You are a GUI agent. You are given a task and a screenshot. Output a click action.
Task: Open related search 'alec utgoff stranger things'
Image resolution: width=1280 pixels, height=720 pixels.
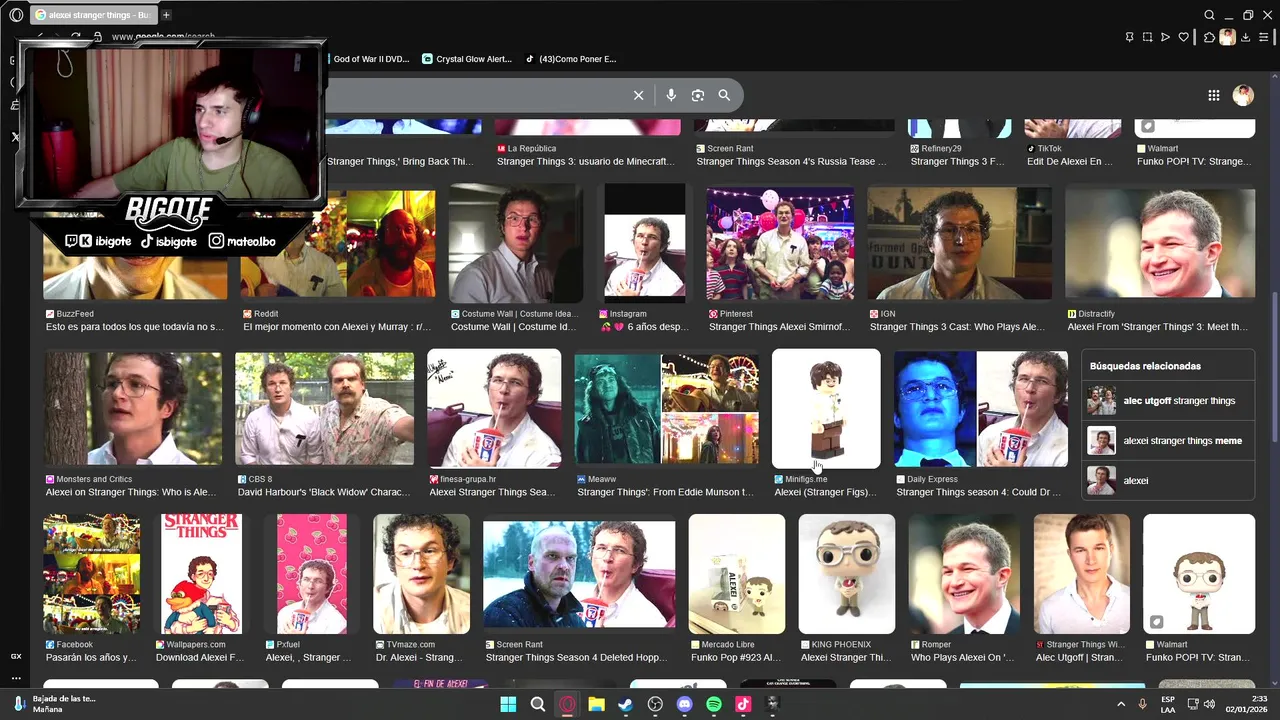pyautogui.click(x=1167, y=401)
